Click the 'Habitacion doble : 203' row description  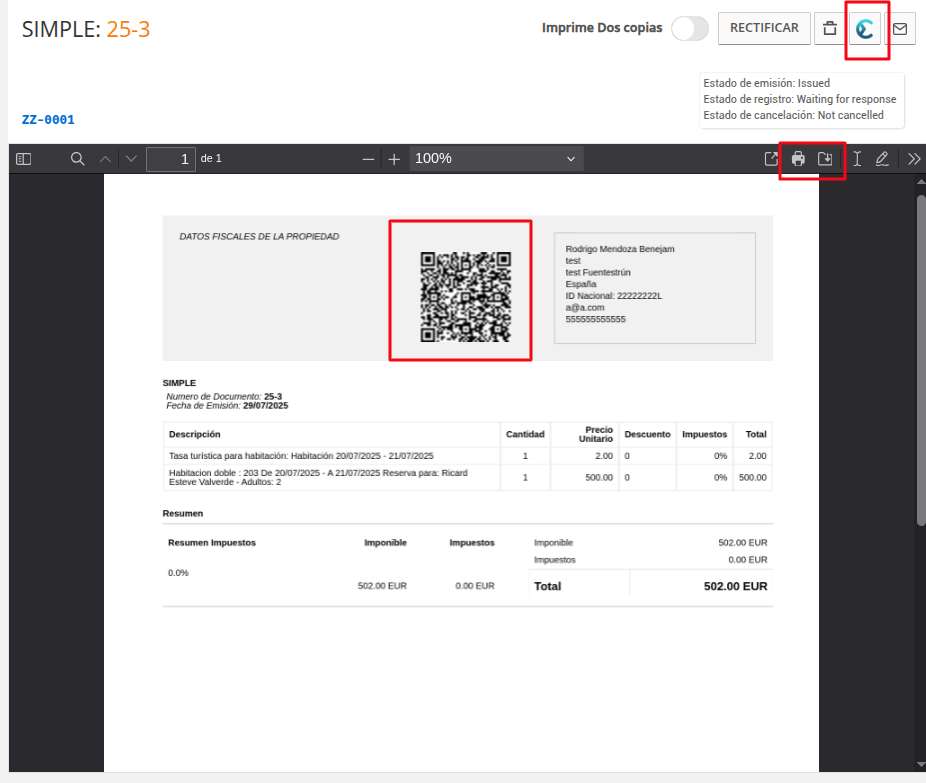point(318,477)
